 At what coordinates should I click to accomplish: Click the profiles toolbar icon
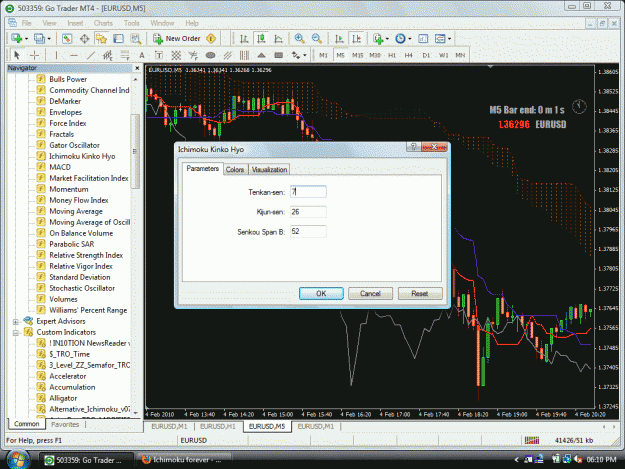pyautogui.click(x=39, y=39)
